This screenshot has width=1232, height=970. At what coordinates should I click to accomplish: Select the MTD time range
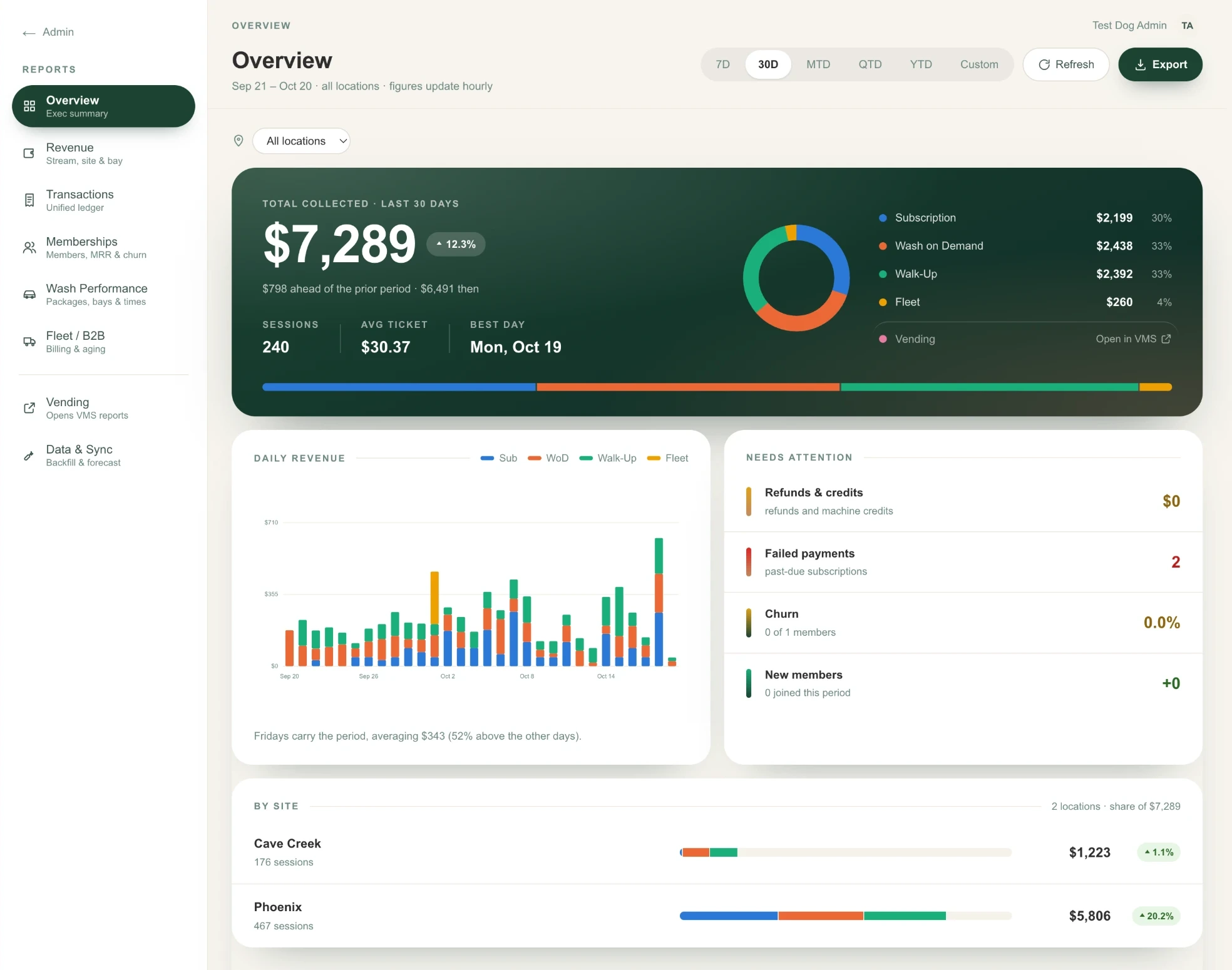(818, 64)
